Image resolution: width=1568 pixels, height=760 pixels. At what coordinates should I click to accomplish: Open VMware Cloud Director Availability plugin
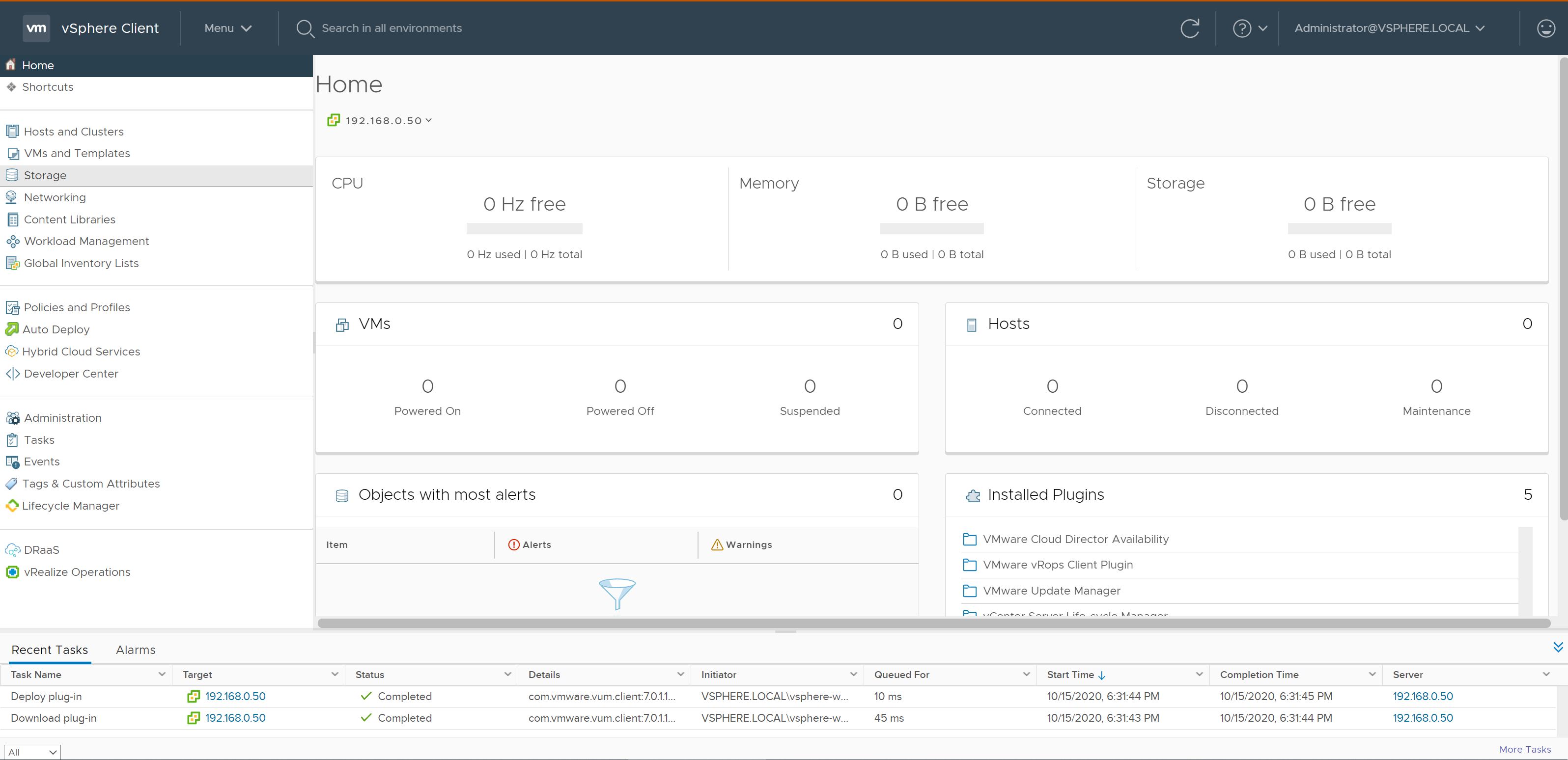[1076, 539]
